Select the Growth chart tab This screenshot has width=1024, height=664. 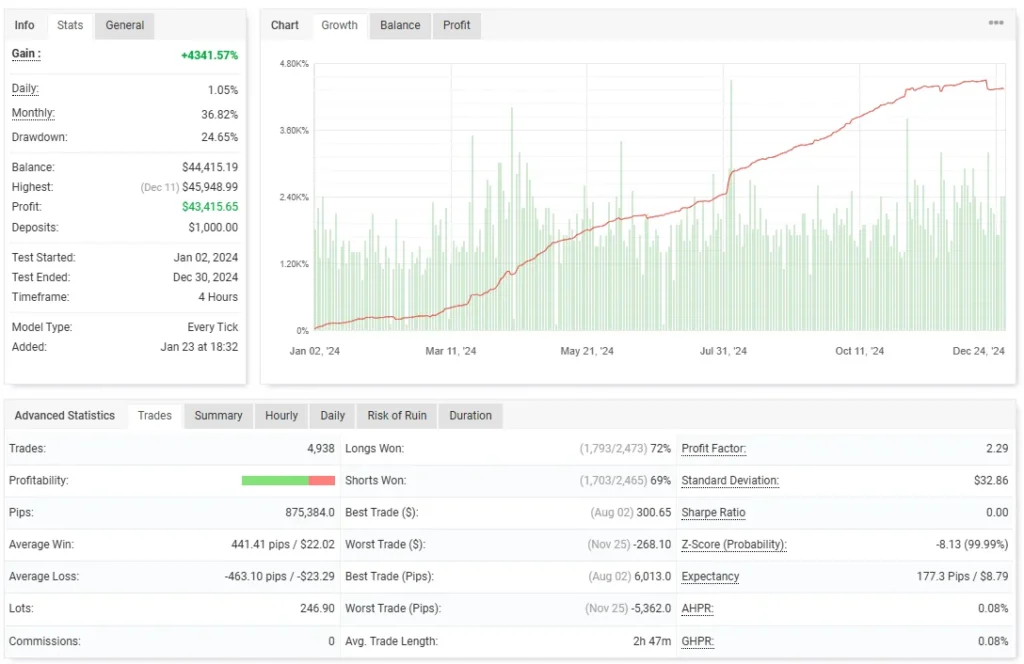tap(339, 25)
